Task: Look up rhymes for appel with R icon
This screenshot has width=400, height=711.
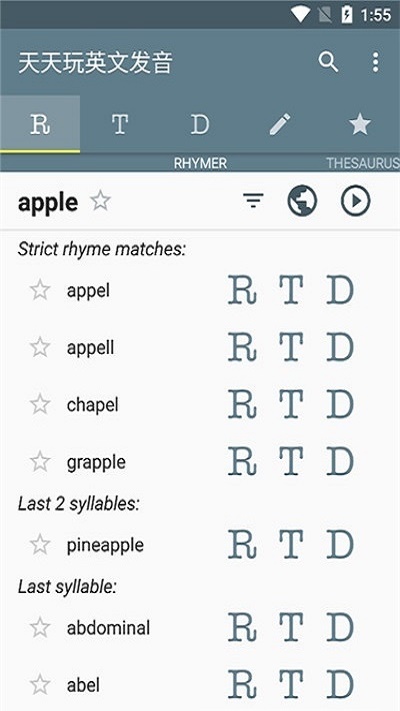Action: (x=242, y=290)
